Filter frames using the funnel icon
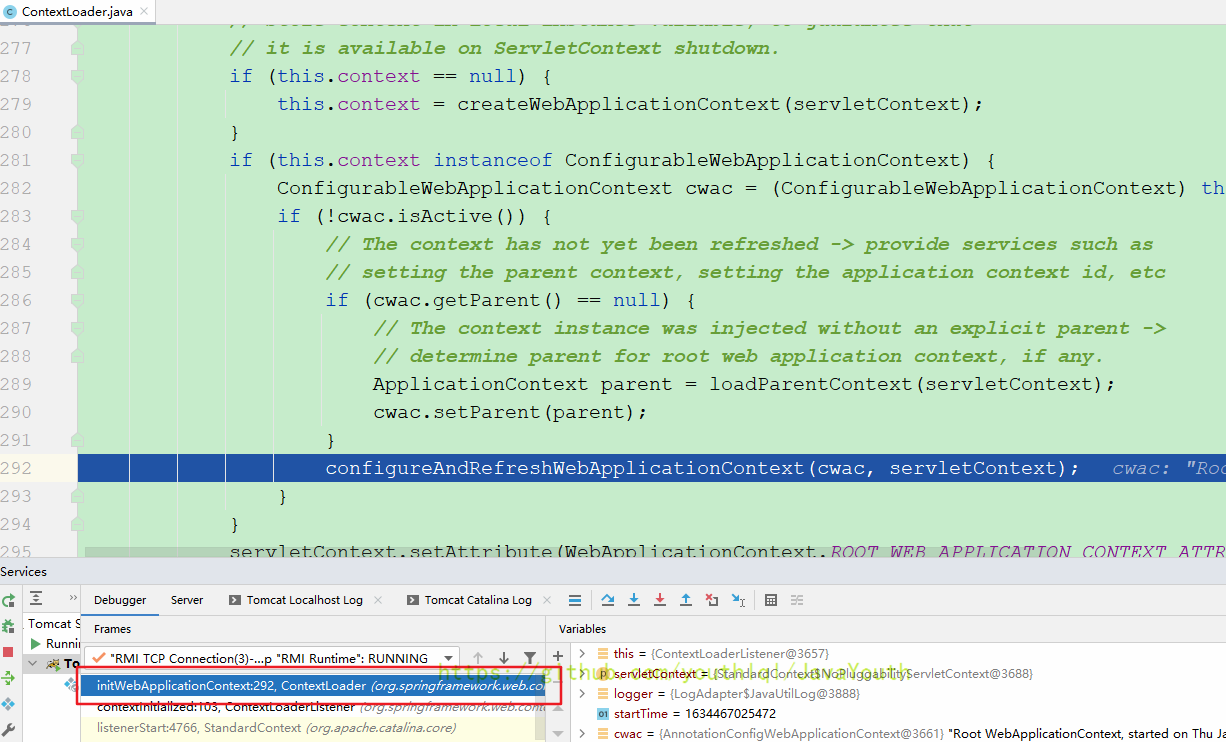This screenshot has height=742, width=1226. click(x=530, y=658)
